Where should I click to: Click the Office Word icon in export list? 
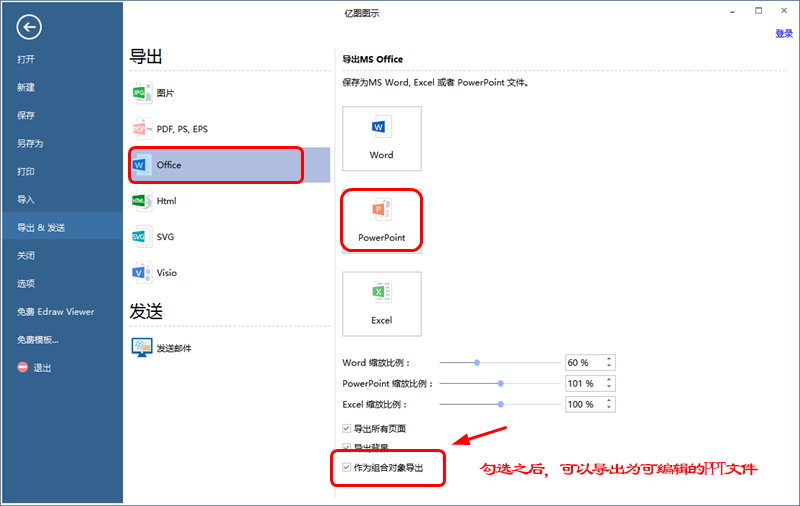(142, 165)
